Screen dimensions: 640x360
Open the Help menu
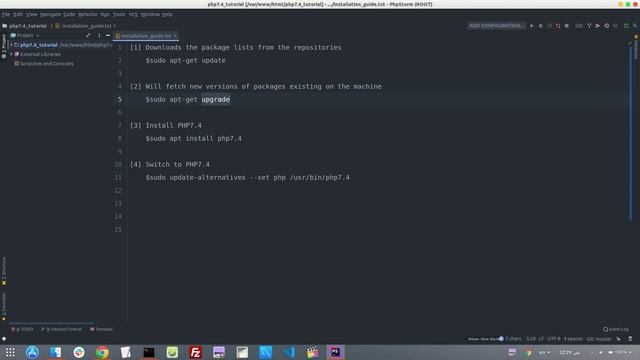(x=167, y=14)
